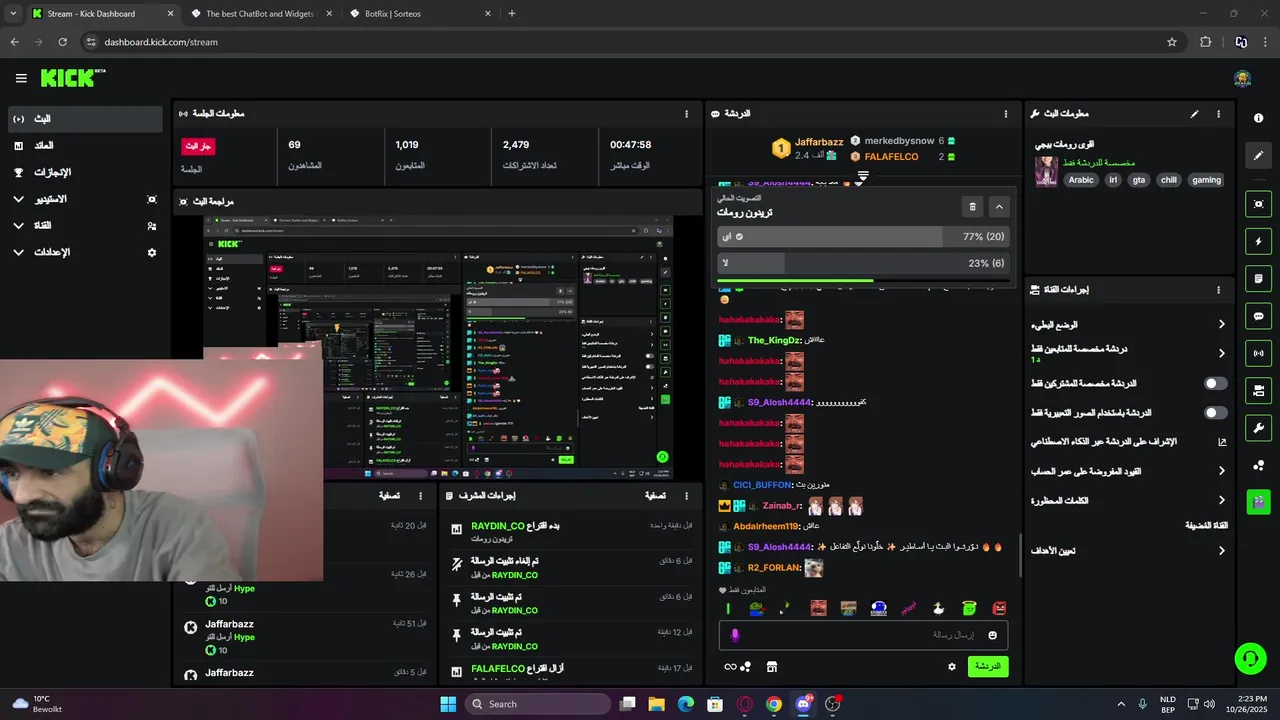Screen dimensions: 1280x720
Task: Click the angry red emote in the quick emotes row
Action: [x=999, y=608]
